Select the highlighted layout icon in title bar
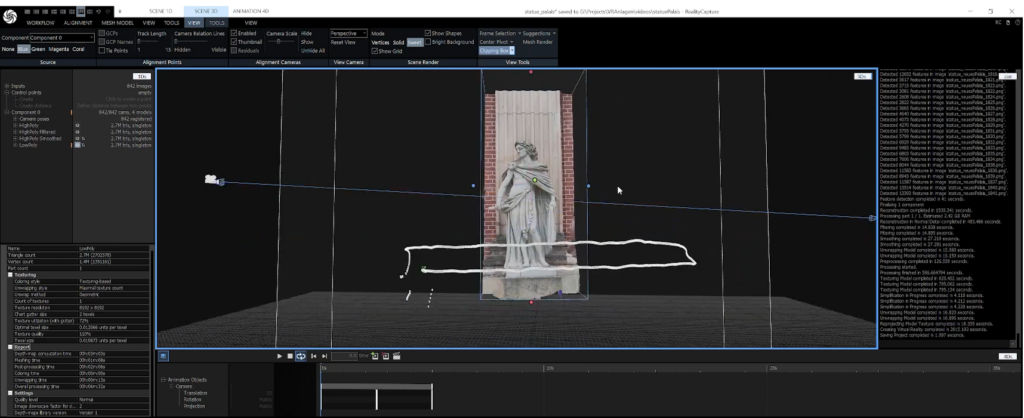The image size is (1024, 418). point(80,11)
